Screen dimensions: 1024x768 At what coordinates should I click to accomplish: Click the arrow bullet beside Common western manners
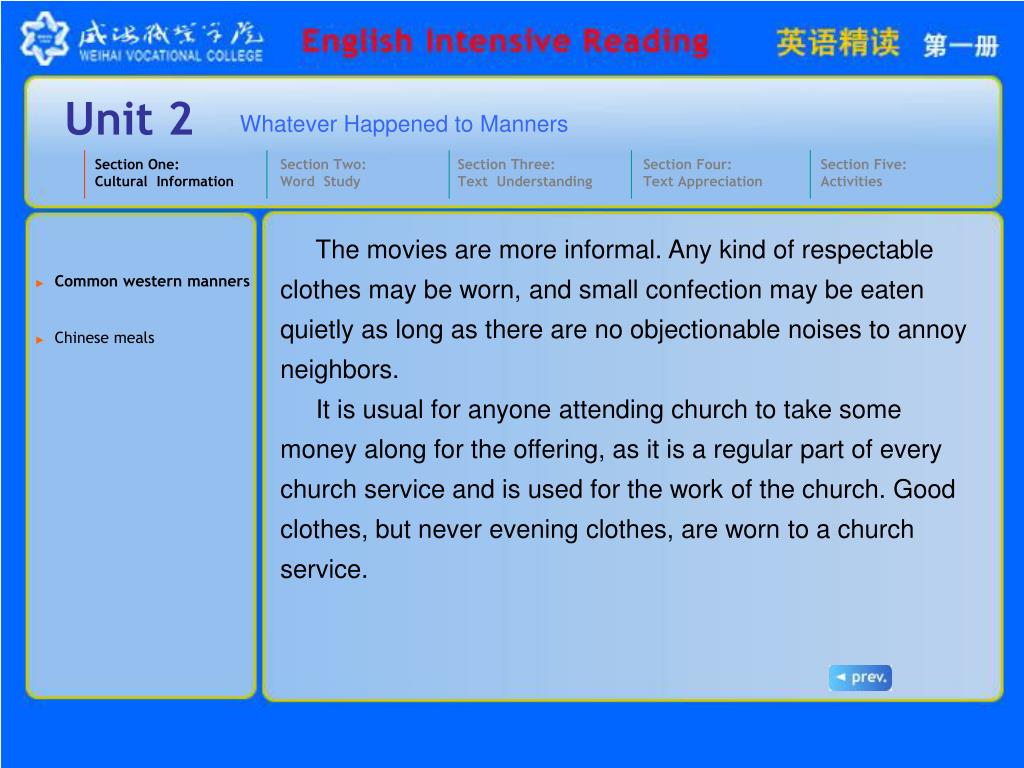coord(40,283)
